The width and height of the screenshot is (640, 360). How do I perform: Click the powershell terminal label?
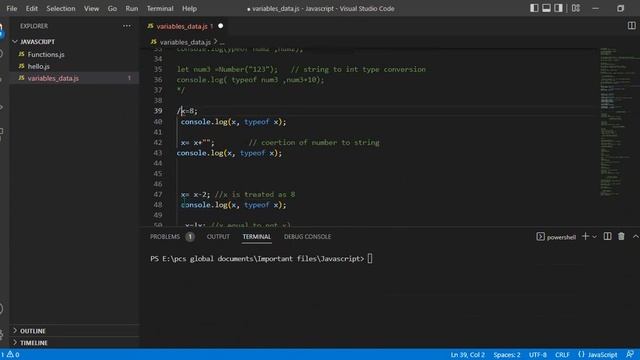561,237
